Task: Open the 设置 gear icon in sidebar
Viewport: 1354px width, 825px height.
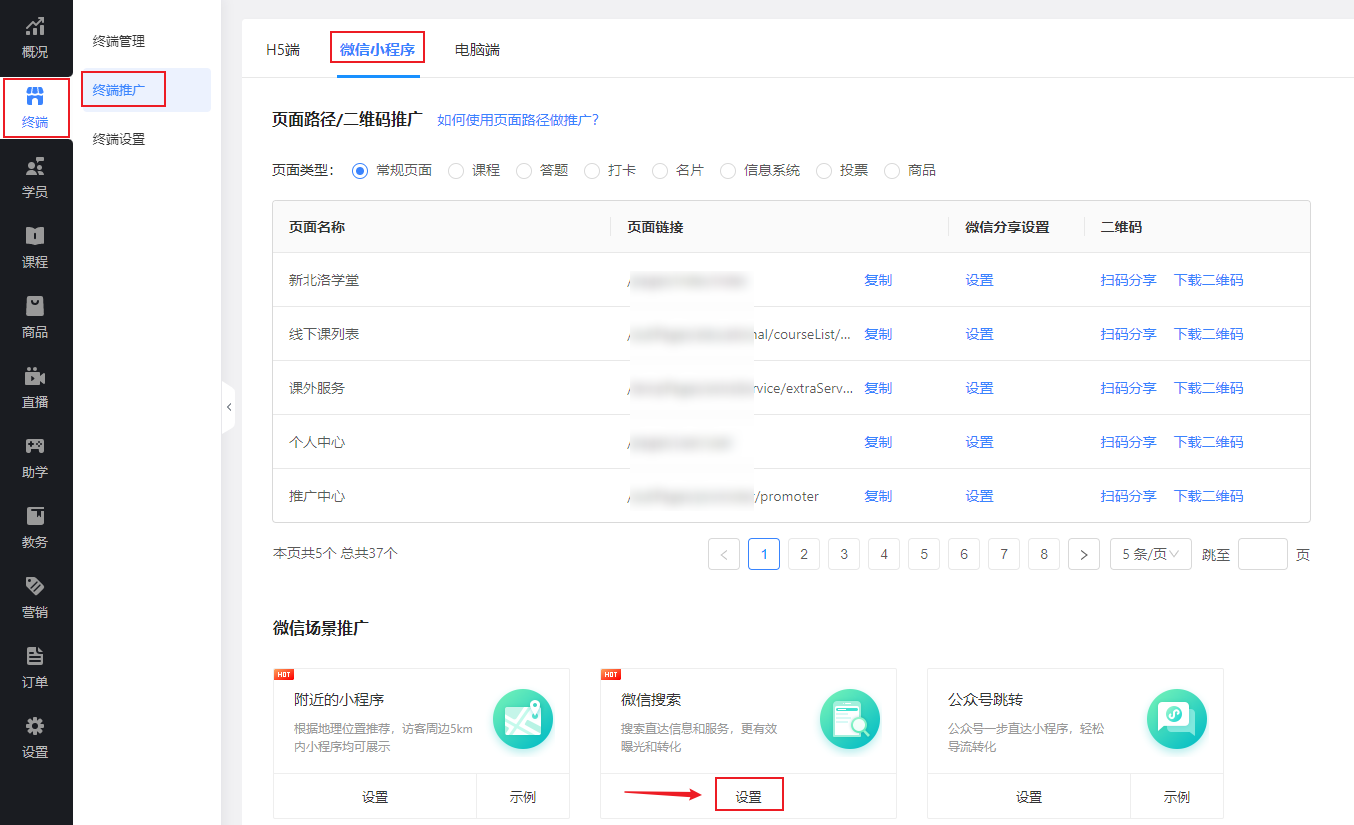Action: click(x=35, y=727)
